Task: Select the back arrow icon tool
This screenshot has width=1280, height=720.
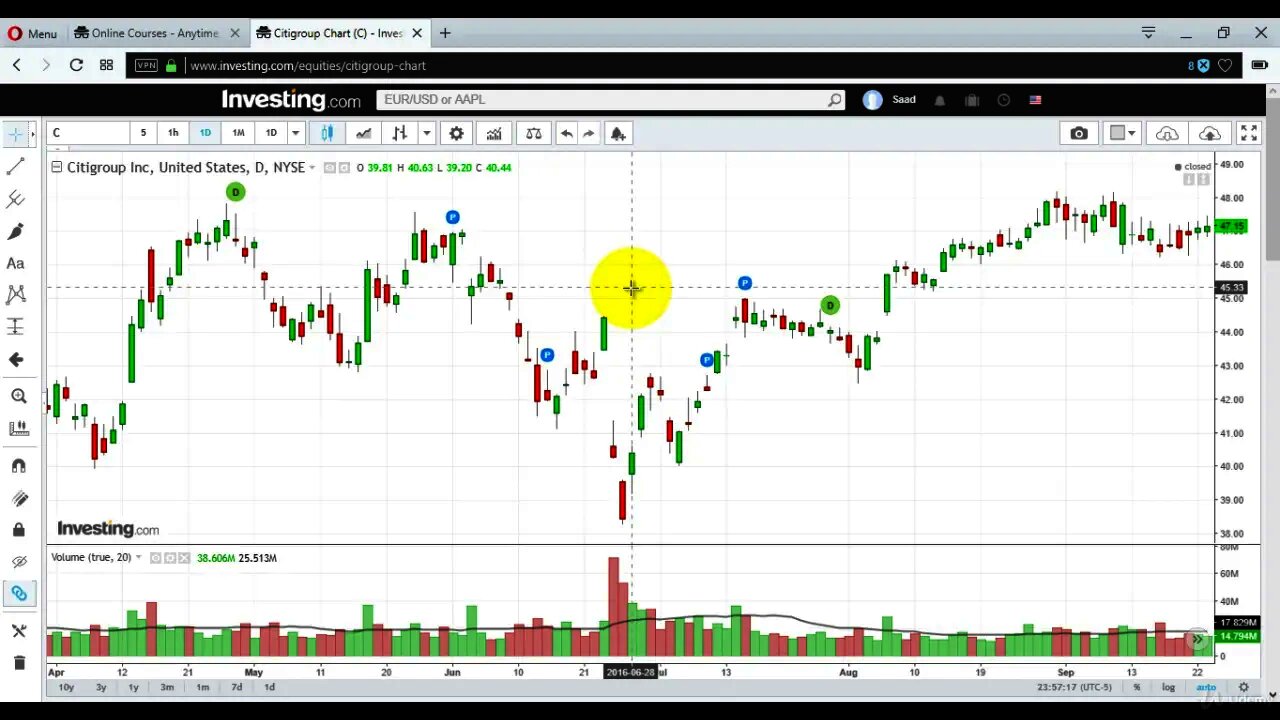Action: pyautogui.click(x=16, y=360)
